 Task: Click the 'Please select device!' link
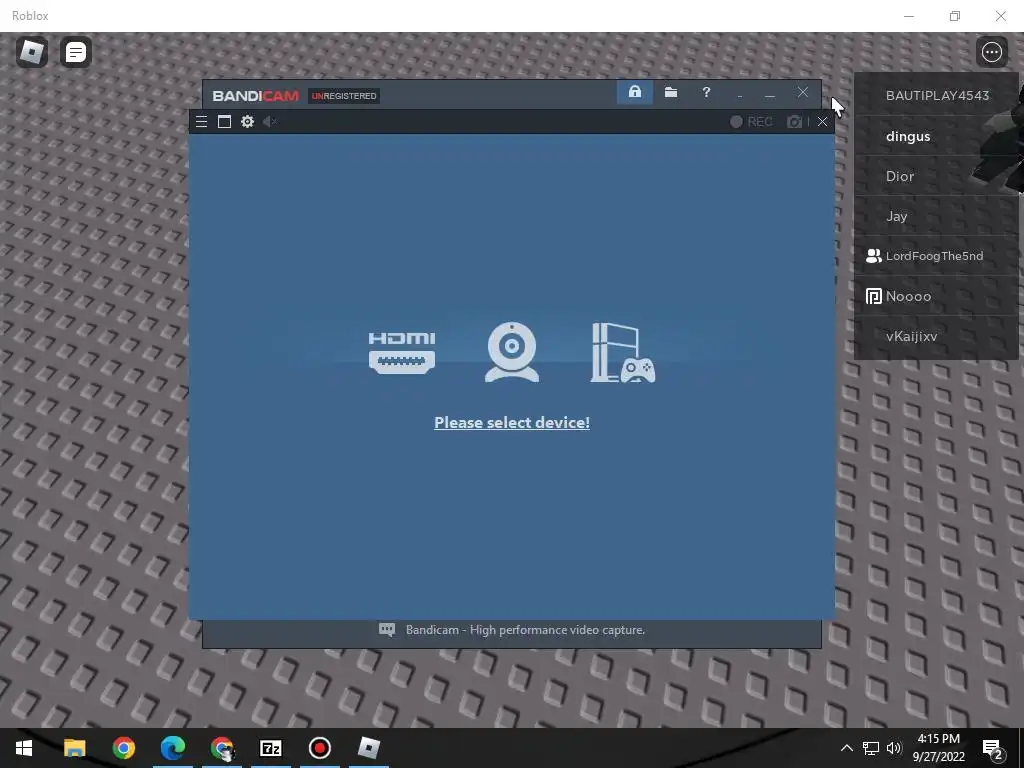512,423
